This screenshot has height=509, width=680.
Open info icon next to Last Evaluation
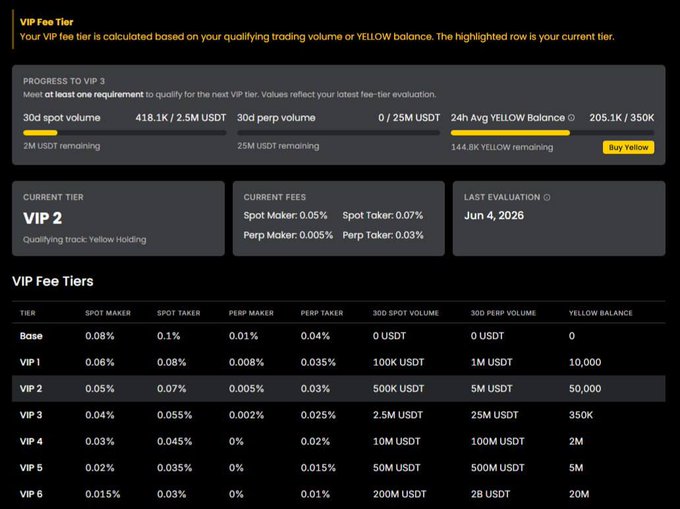[547, 197]
